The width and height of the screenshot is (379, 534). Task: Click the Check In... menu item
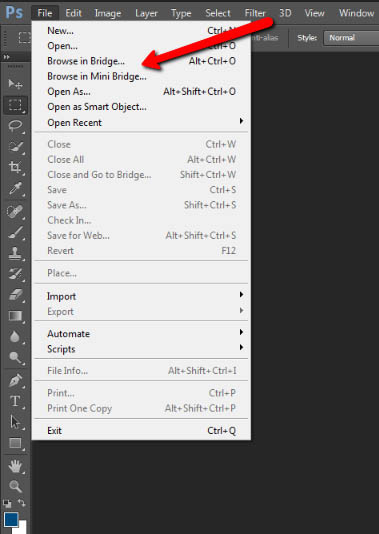coord(141,220)
